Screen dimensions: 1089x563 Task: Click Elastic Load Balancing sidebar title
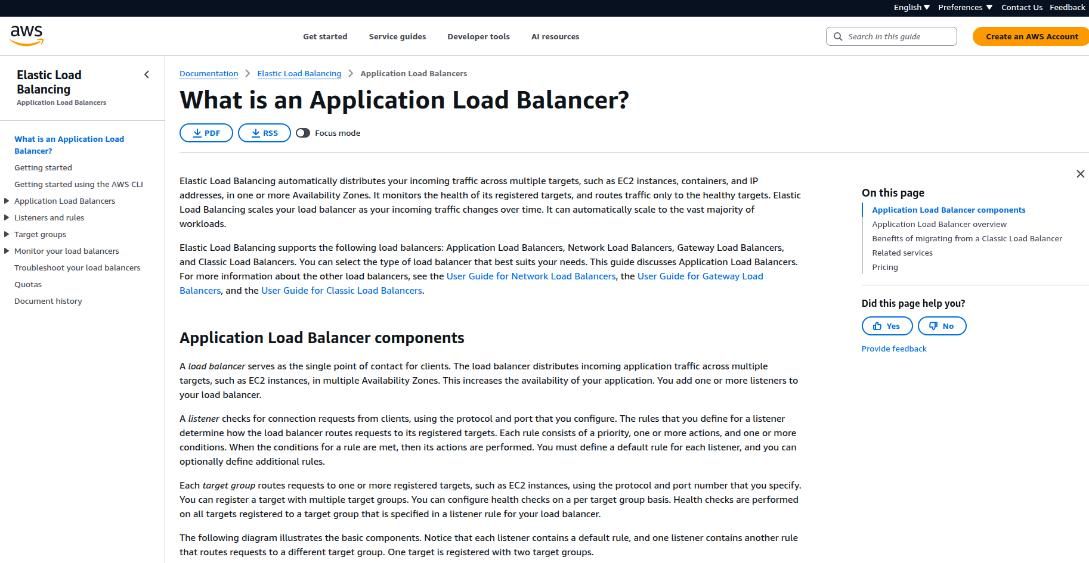click(49, 82)
